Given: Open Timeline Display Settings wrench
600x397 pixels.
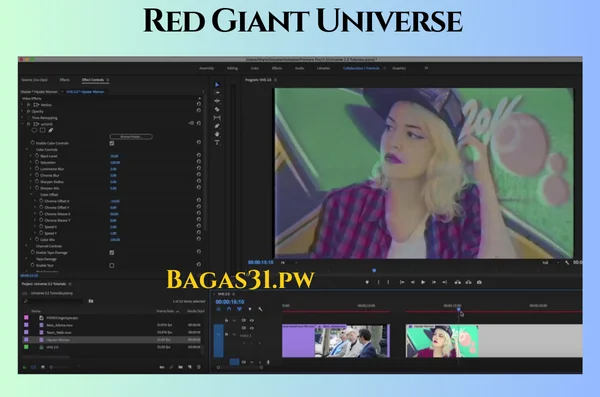Looking at the screenshot, I should point(260,309).
